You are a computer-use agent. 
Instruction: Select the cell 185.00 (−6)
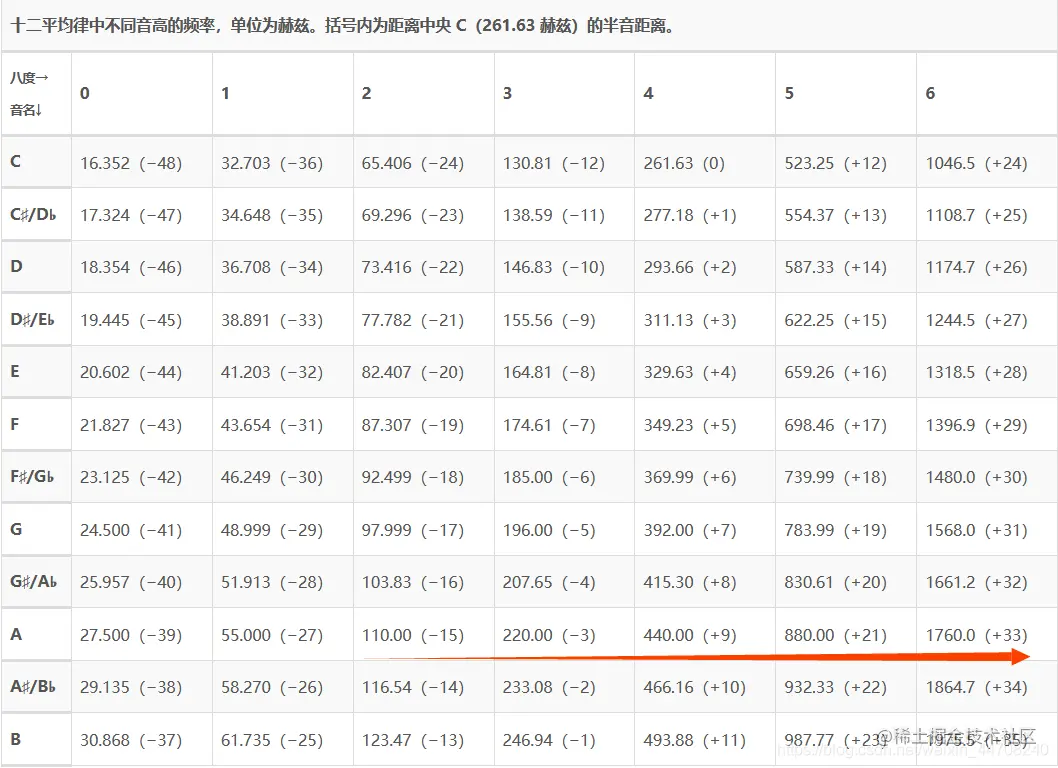[x=564, y=476]
